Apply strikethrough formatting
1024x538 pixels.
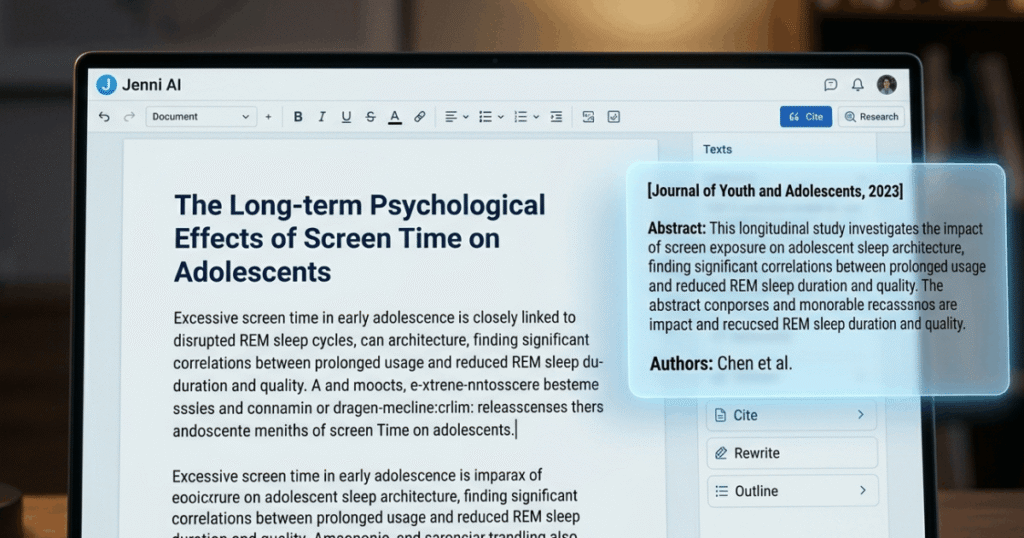click(x=370, y=117)
